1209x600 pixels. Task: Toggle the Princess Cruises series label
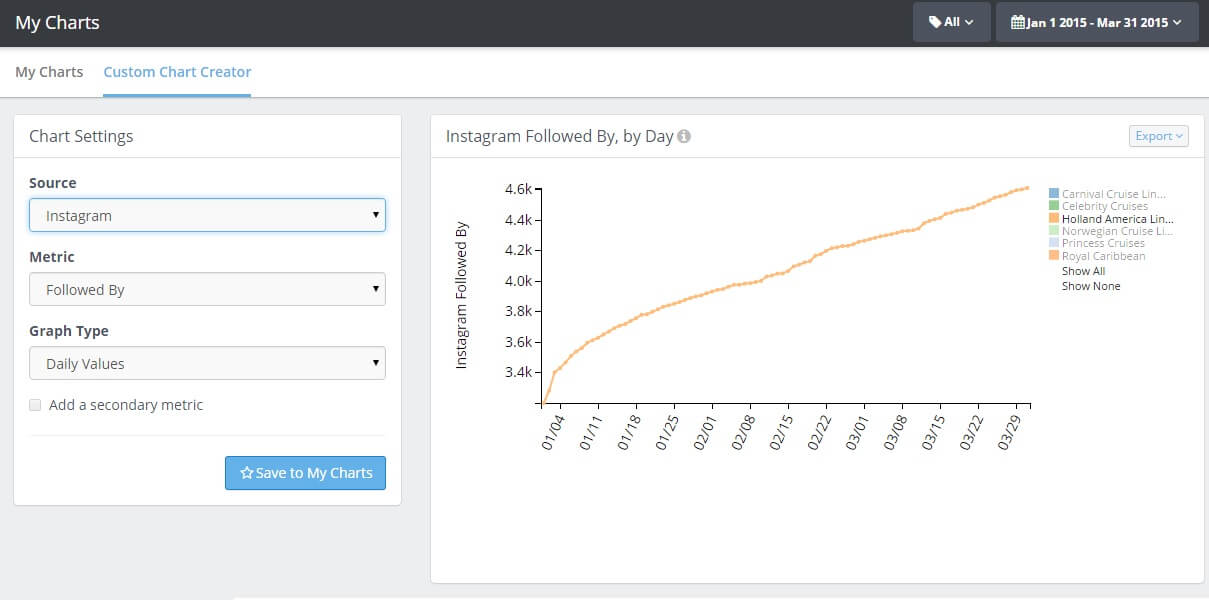pyautogui.click(x=1103, y=243)
